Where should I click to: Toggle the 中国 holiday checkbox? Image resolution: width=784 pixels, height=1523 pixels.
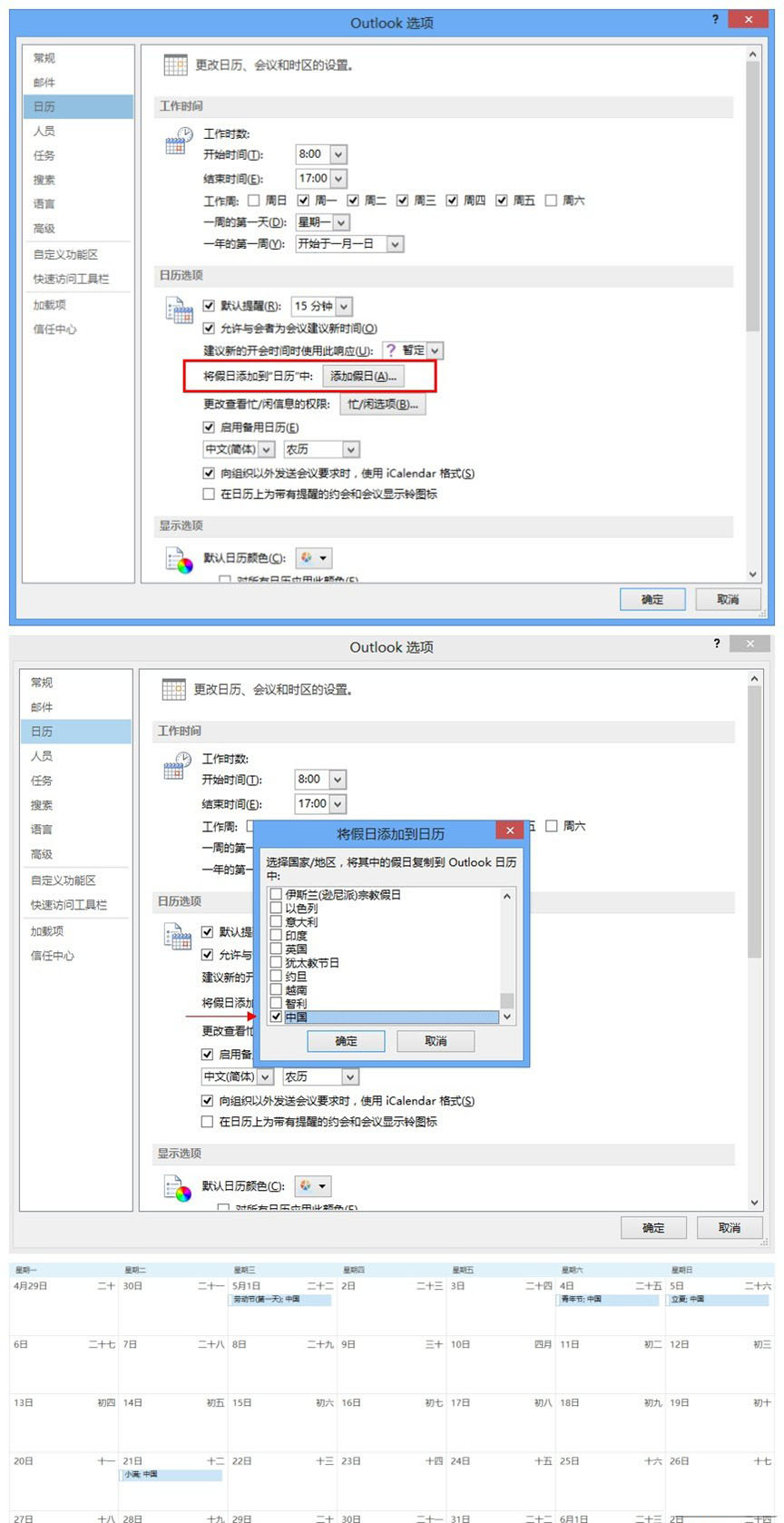coord(276,1017)
